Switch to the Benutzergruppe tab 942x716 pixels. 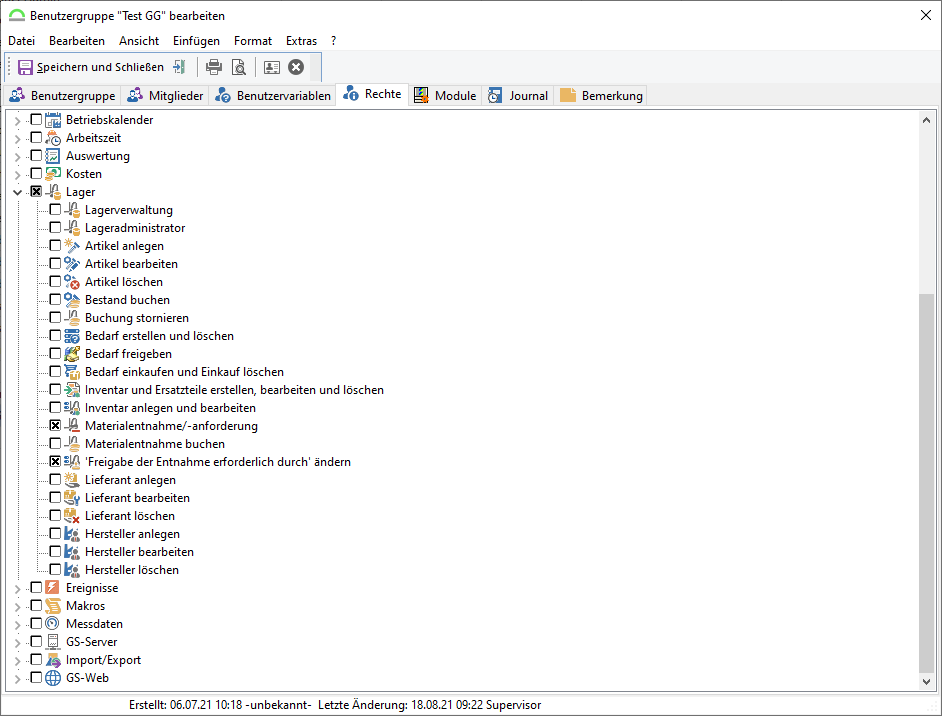coord(62,96)
